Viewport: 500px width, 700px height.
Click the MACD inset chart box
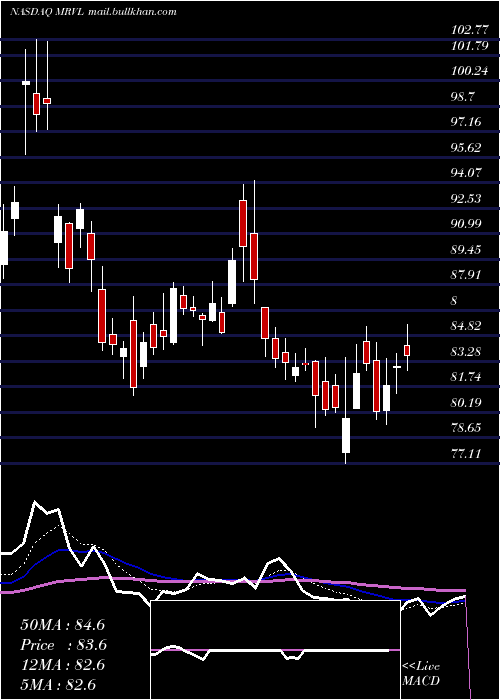[275, 650]
